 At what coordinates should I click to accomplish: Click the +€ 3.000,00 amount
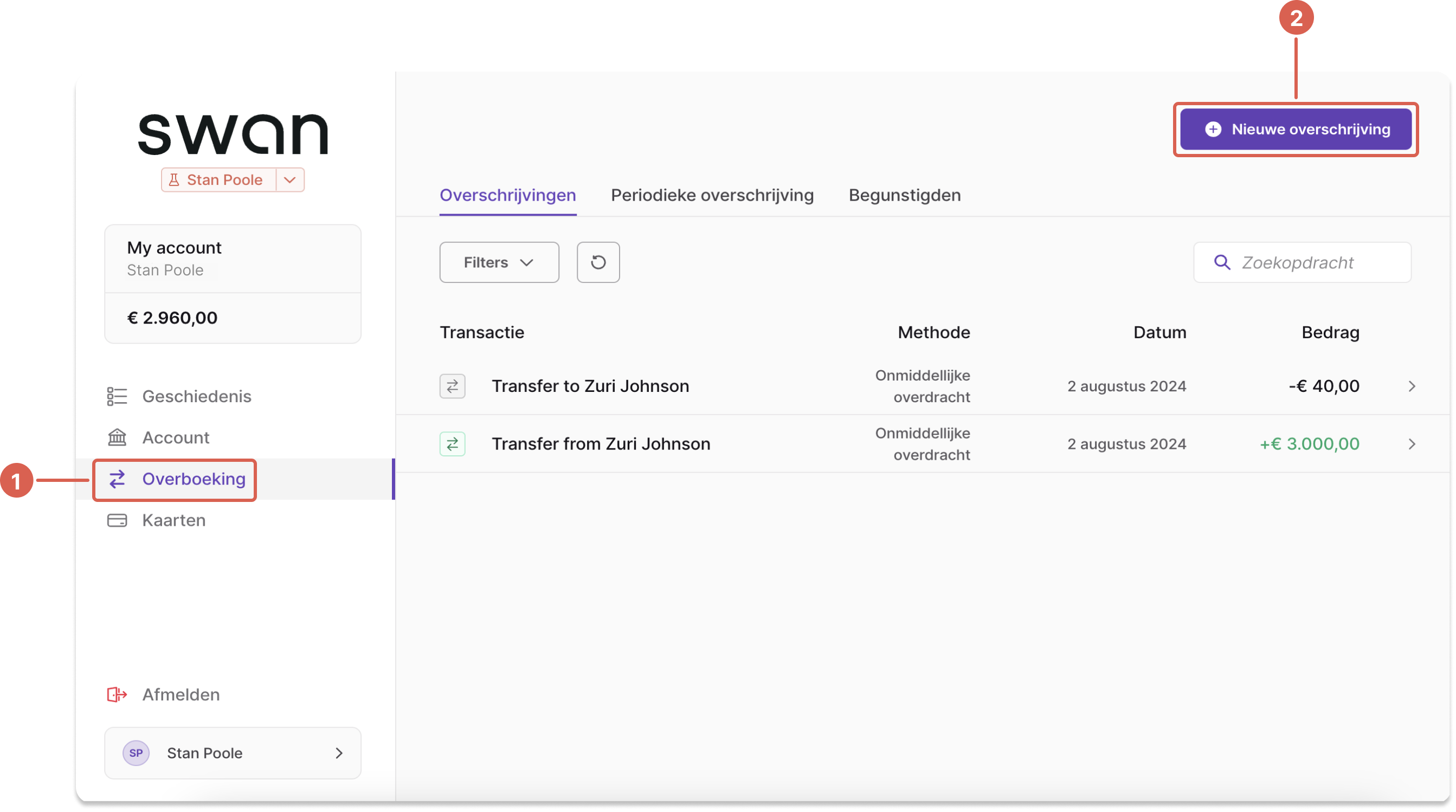tap(1310, 444)
